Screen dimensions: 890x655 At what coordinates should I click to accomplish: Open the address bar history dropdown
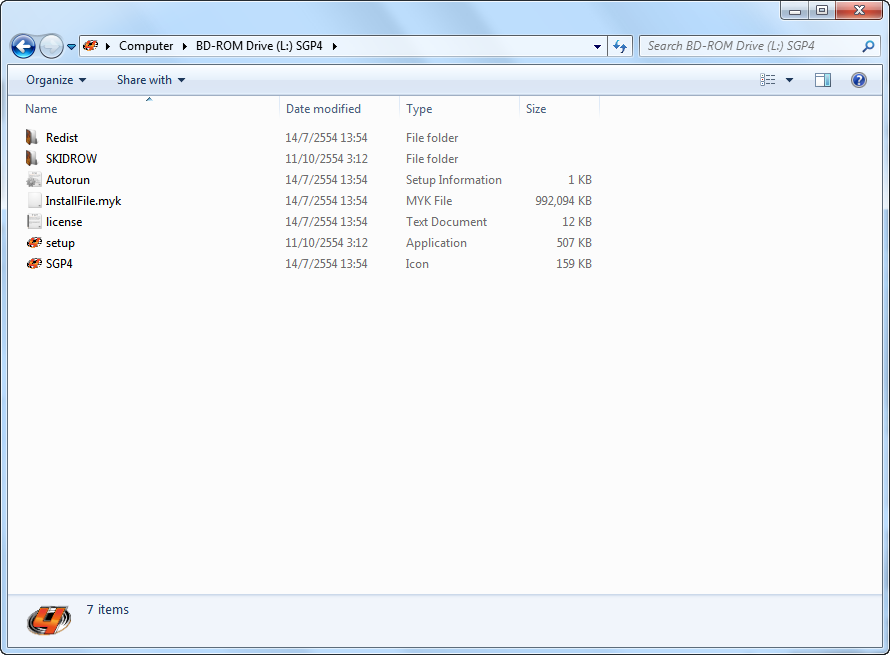597,47
